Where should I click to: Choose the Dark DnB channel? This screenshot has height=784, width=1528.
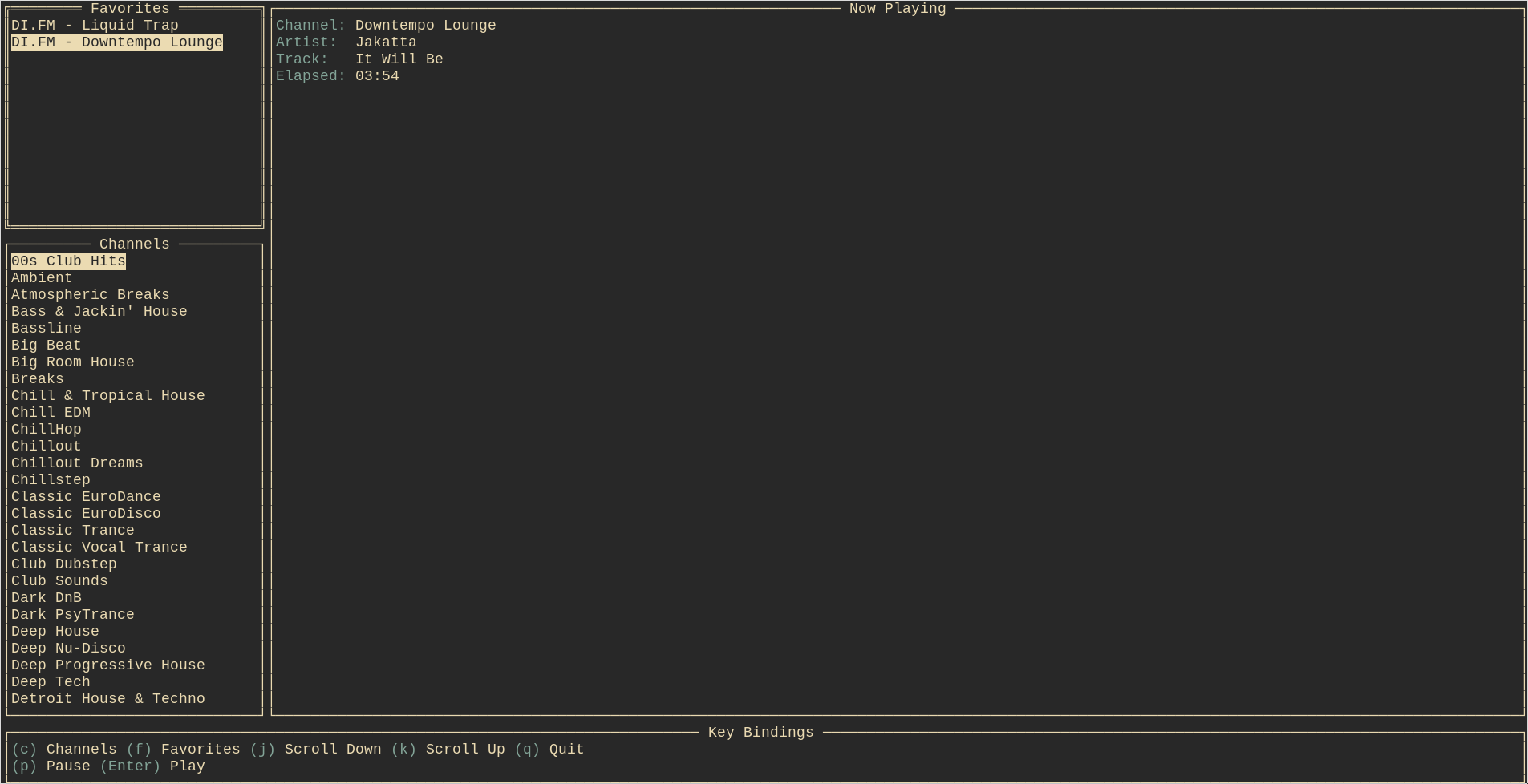pyautogui.click(x=47, y=598)
